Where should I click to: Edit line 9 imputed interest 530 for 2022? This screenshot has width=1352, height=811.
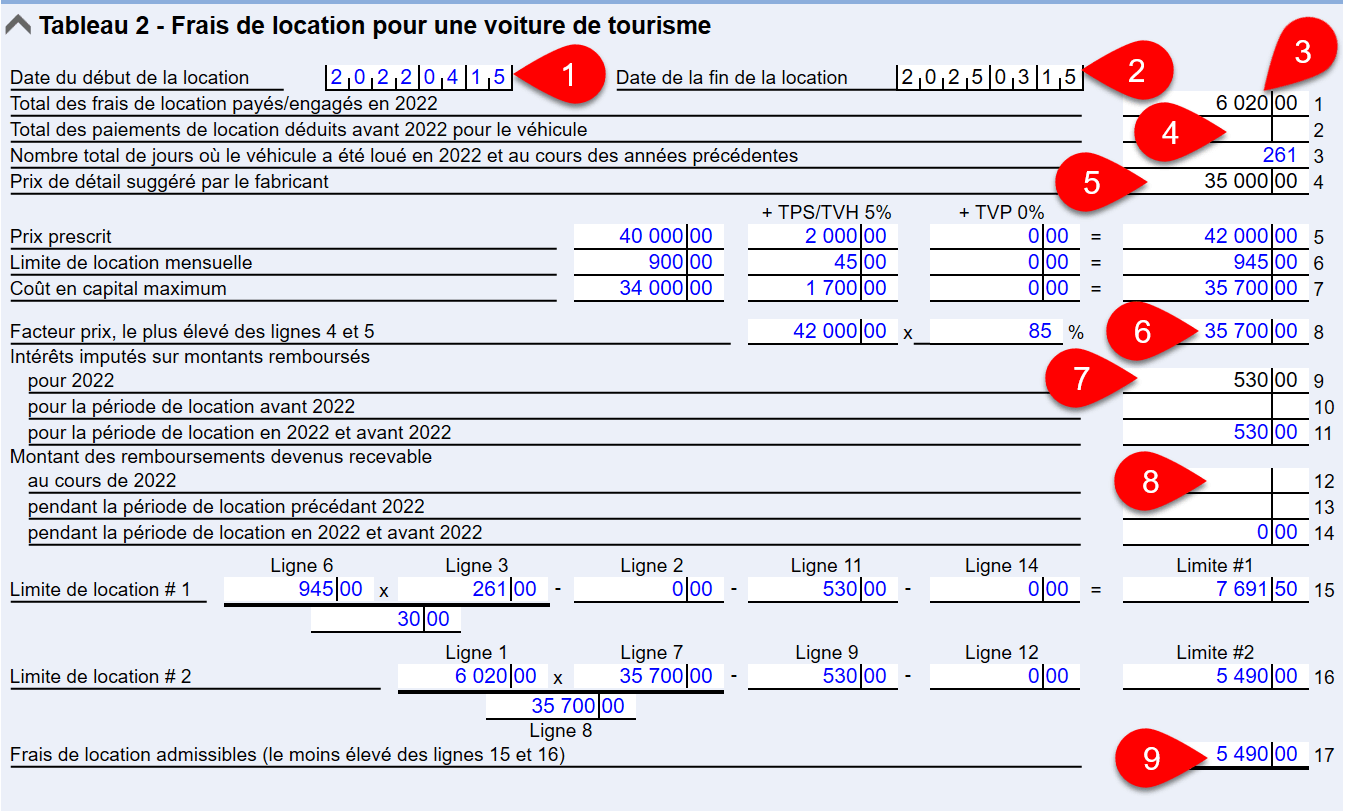coord(1215,380)
